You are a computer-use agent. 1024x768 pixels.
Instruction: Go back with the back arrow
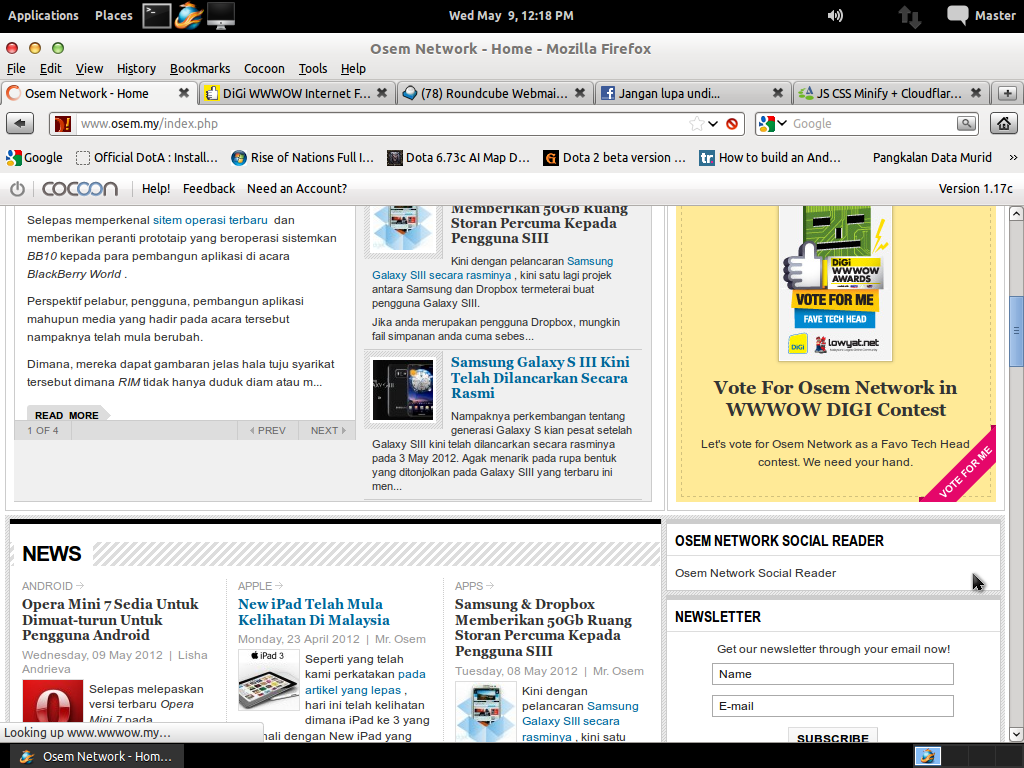(x=20, y=123)
